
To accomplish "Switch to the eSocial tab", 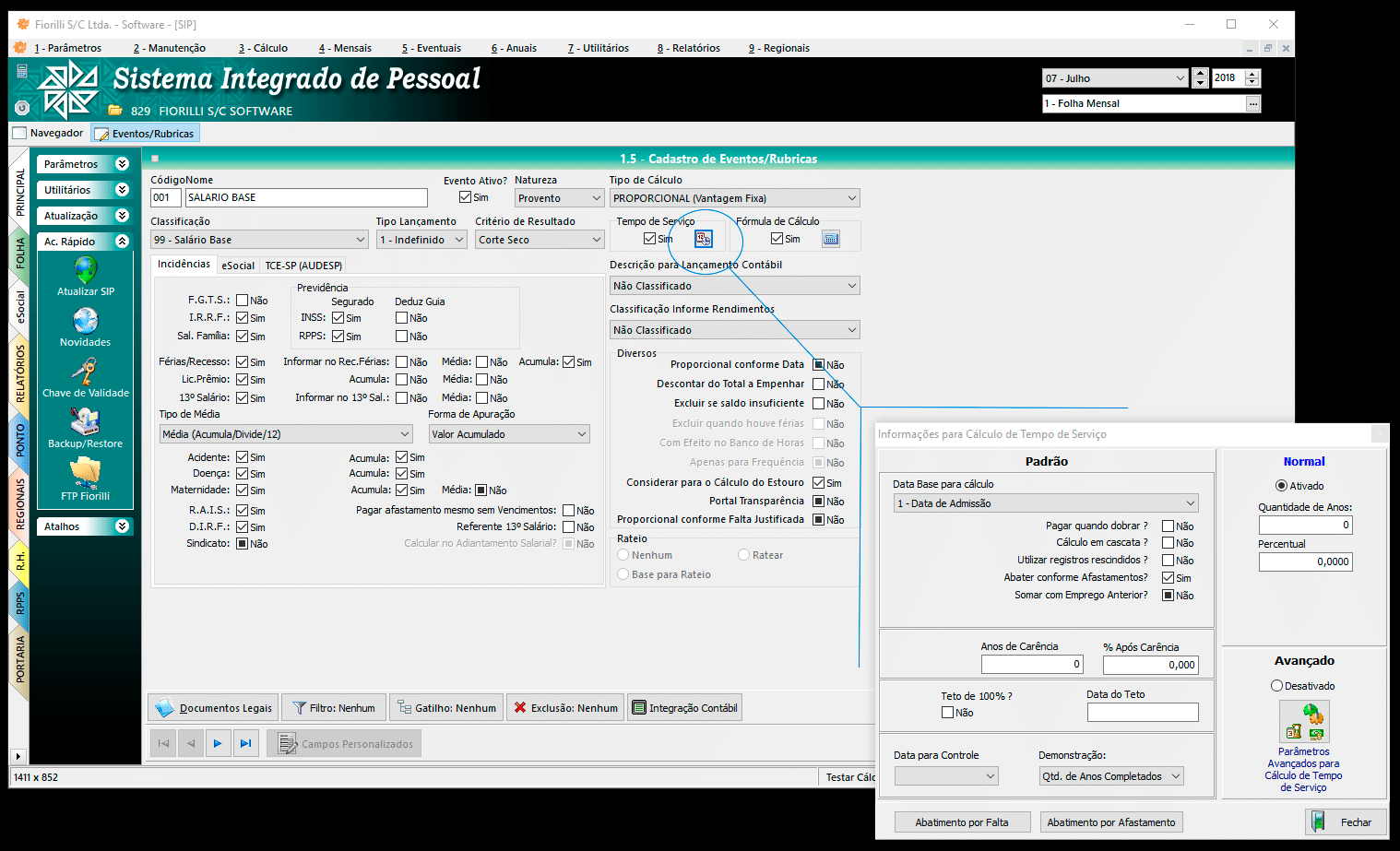I will pyautogui.click(x=238, y=266).
